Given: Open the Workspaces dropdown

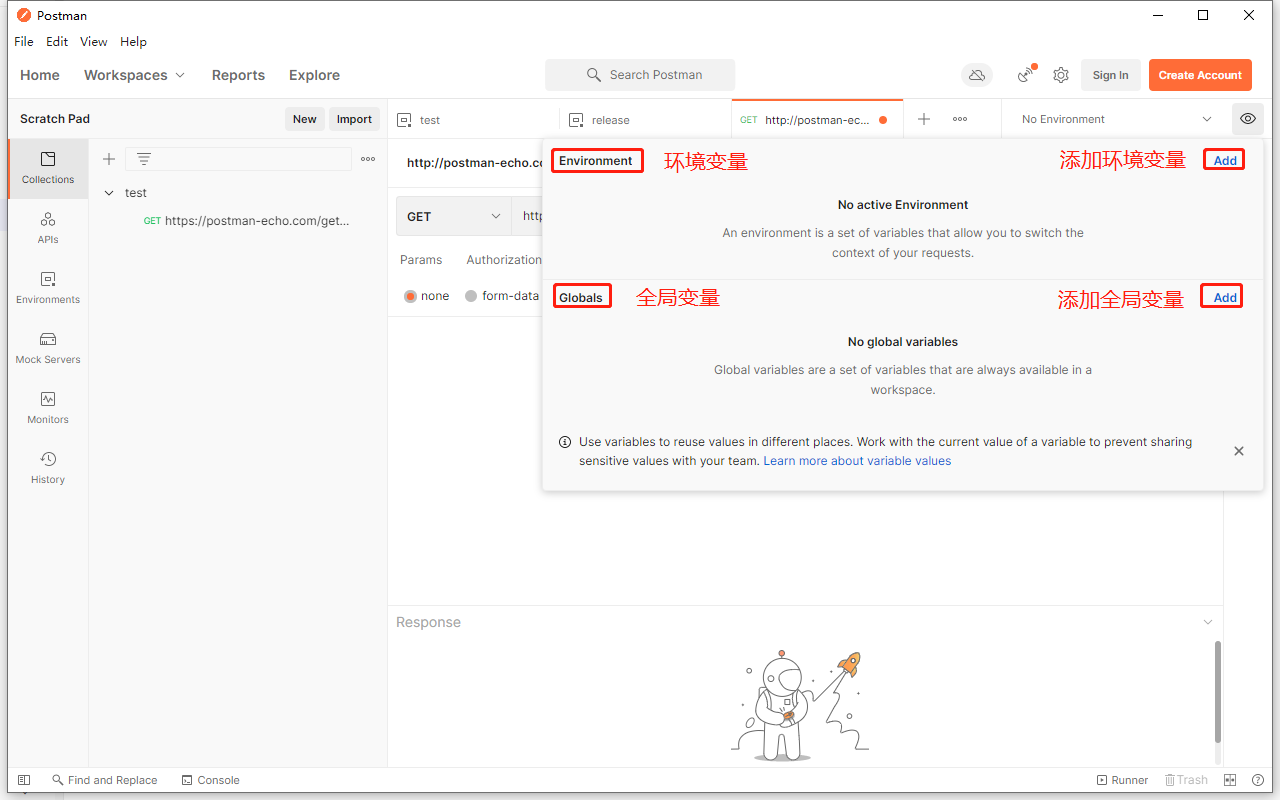Looking at the screenshot, I should (135, 75).
